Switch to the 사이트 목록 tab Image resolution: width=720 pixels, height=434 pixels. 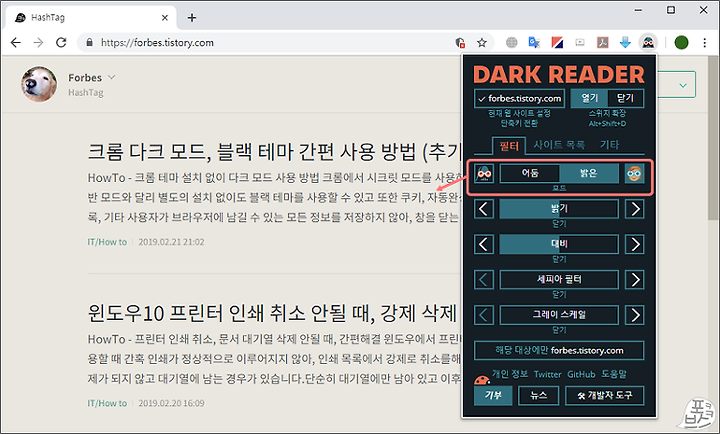click(x=559, y=145)
